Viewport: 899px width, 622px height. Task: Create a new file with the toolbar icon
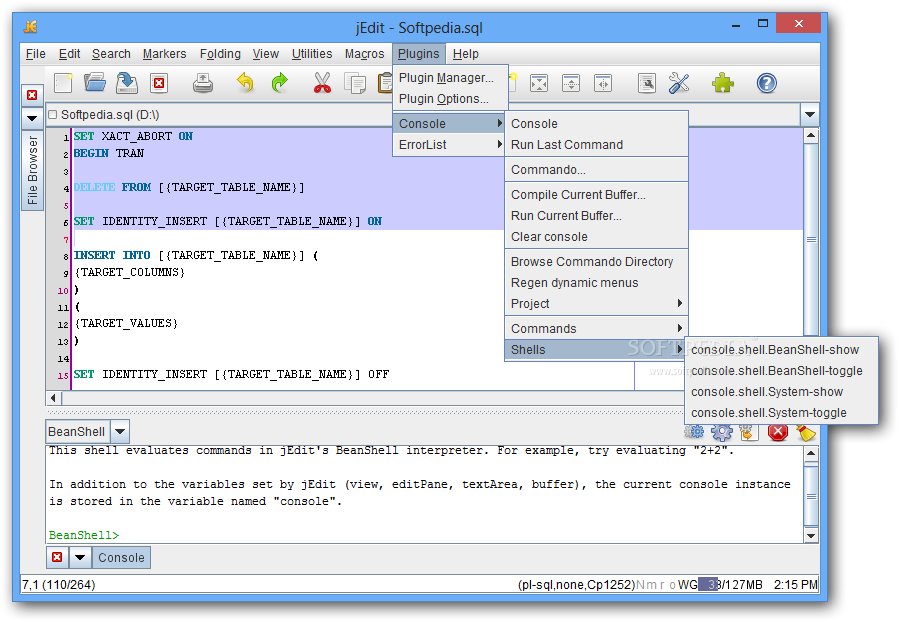pos(63,83)
